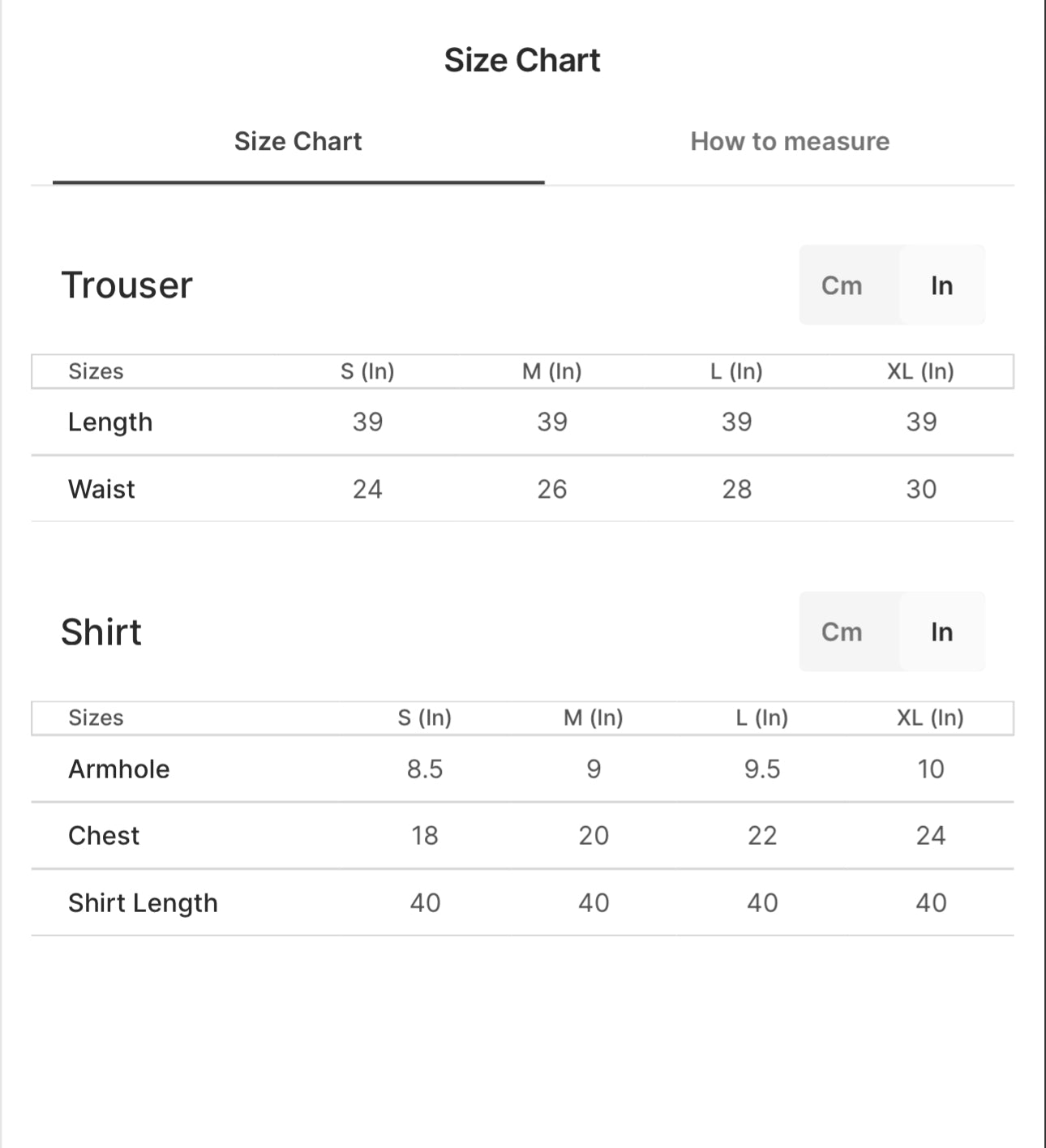The height and width of the screenshot is (1148, 1046).
Task: Switch to the How to measure tab
Action: [x=790, y=141]
